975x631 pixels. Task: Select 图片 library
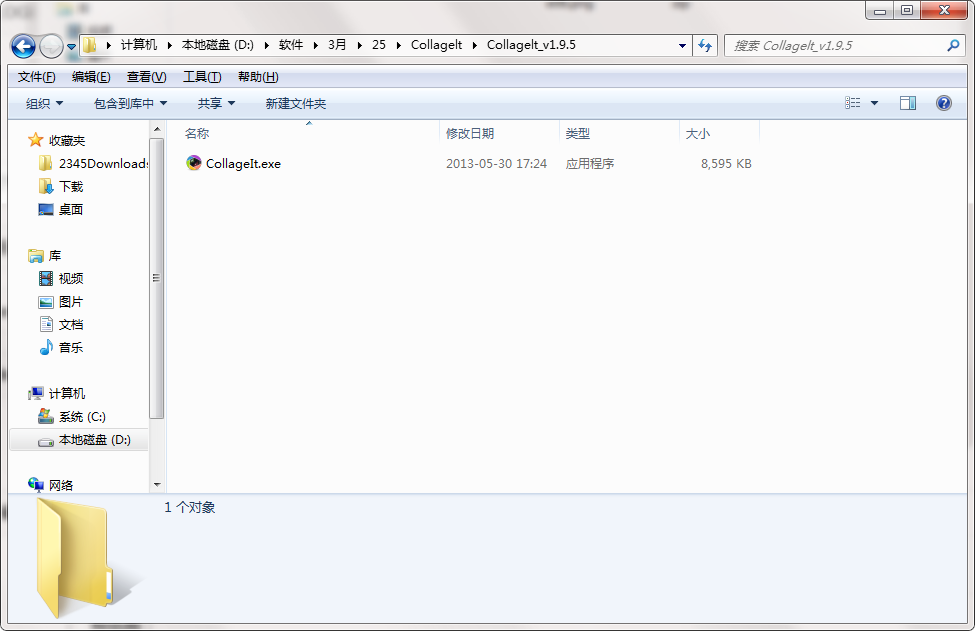click(x=71, y=302)
